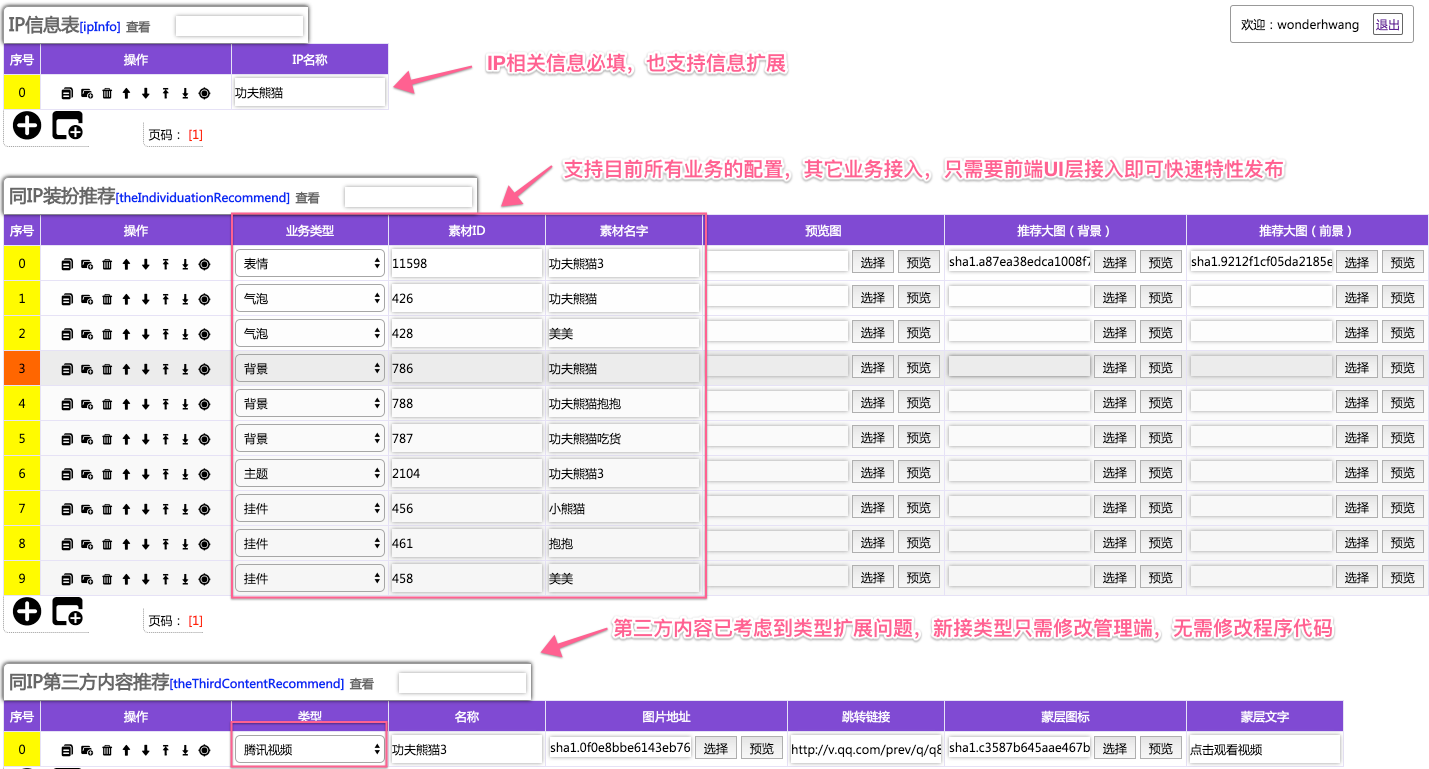Open the 业务类型 dropdown on the 小熊猫 row
Viewport: 1429px width, 769px height.
pyautogui.click(x=309, y=507)
